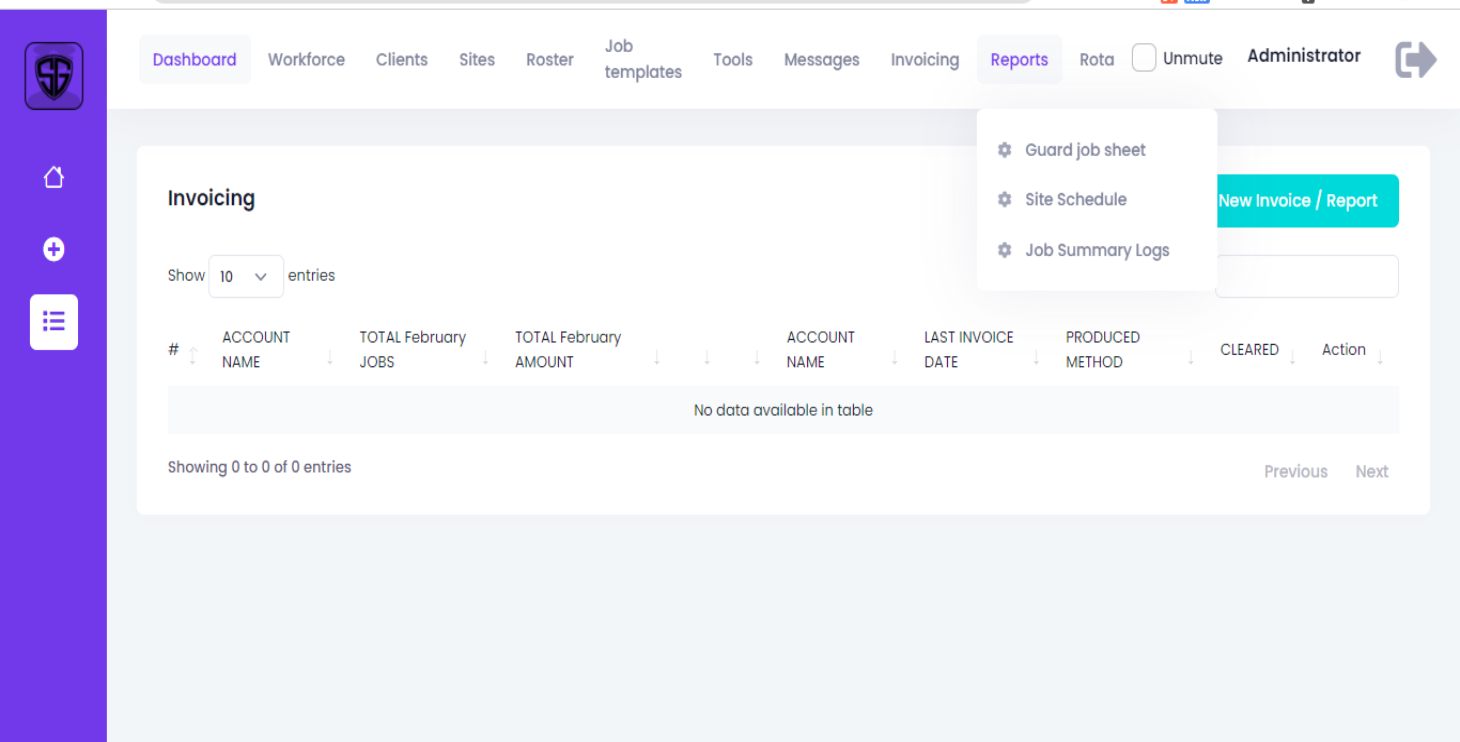Open the Rota menu

coord(1097,60)
